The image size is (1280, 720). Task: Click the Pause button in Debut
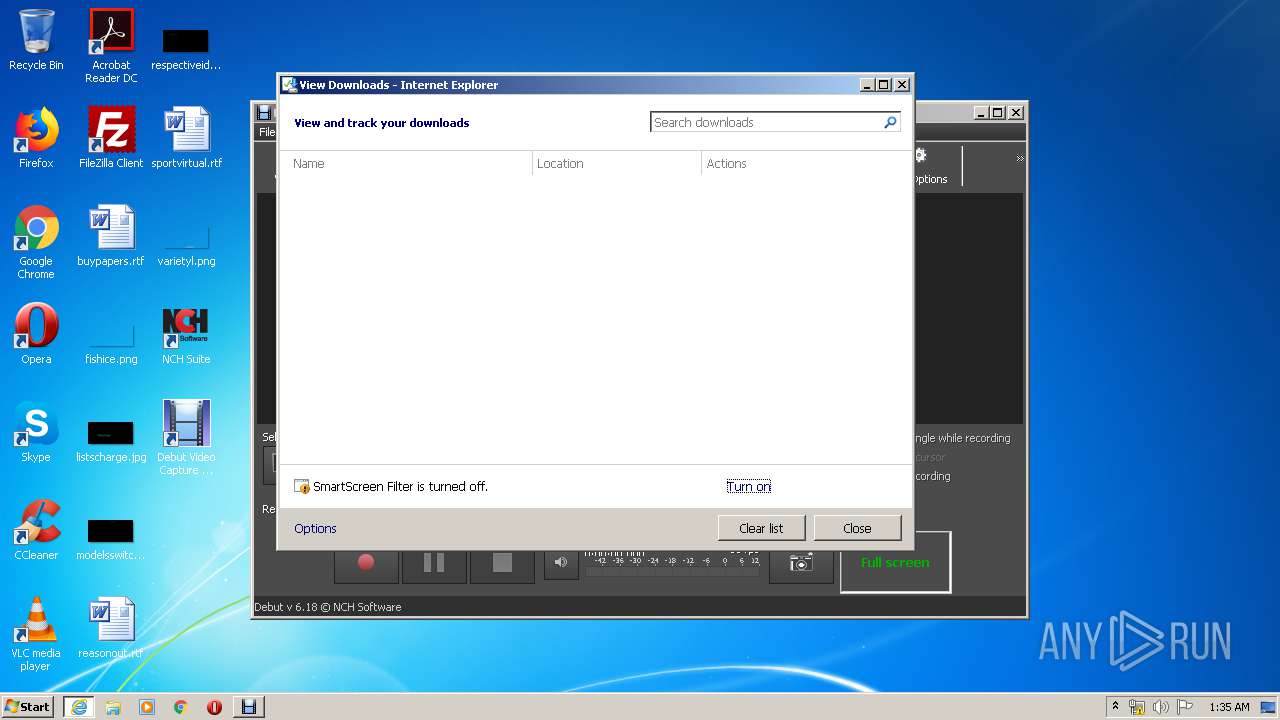coord(434,563)
